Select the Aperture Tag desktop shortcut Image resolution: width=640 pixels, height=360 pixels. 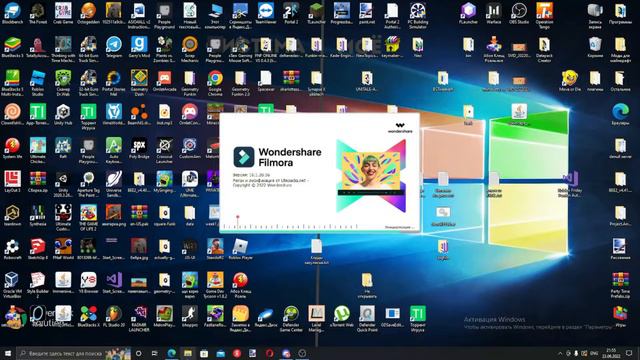point(88,184)
